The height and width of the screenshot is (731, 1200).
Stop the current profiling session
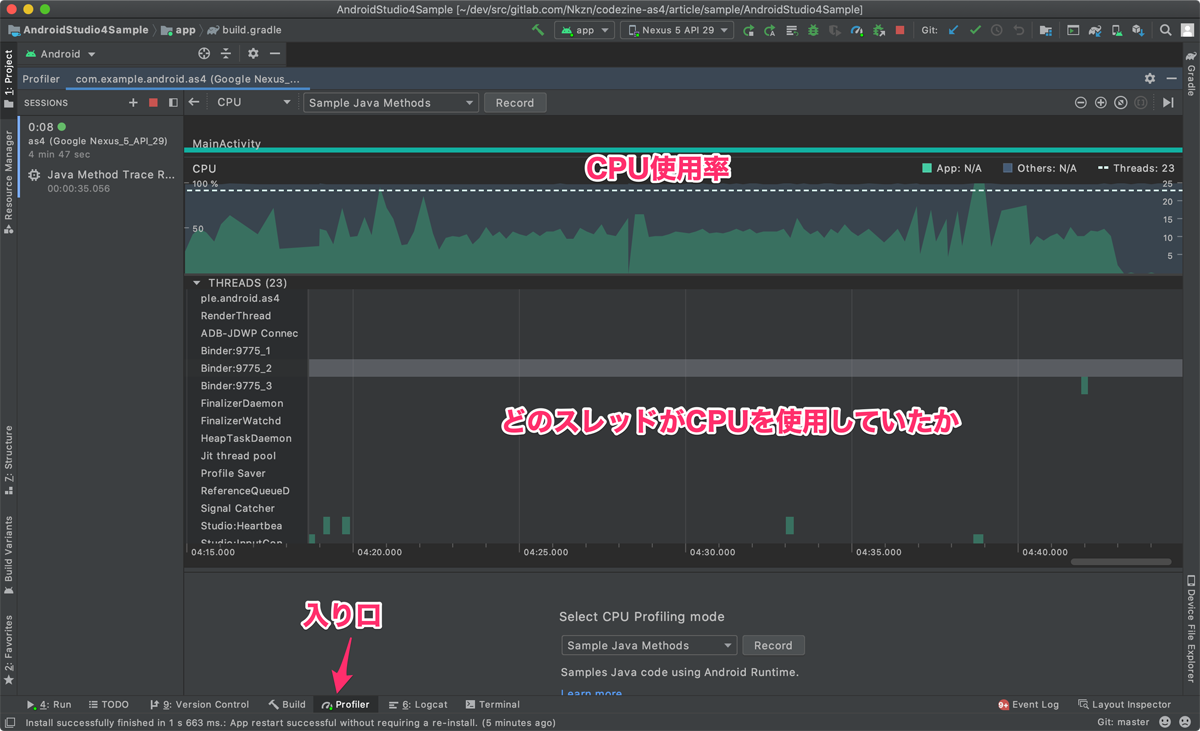153,102
